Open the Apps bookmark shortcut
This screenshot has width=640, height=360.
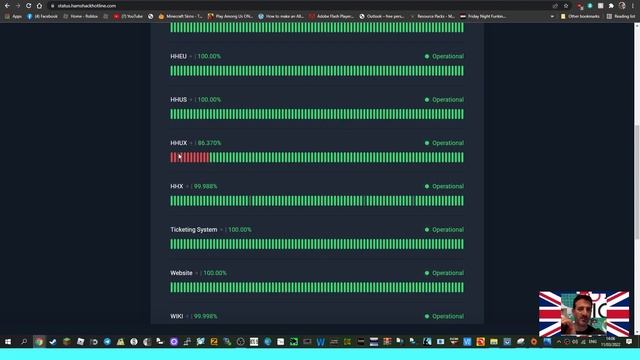[13, 16]
